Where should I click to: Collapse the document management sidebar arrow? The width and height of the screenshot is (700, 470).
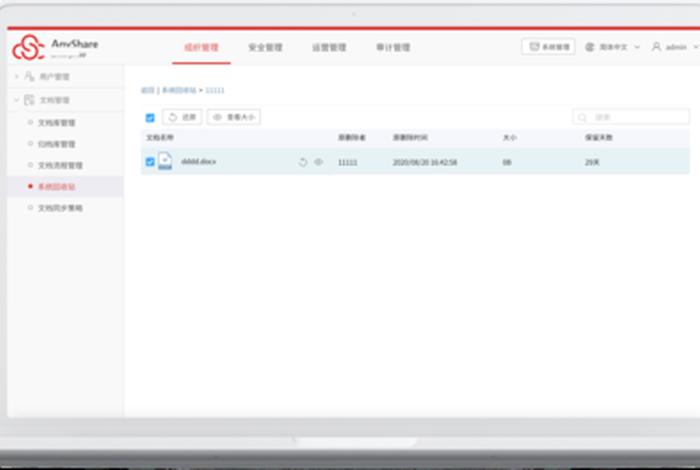click(x=17, y=100)
